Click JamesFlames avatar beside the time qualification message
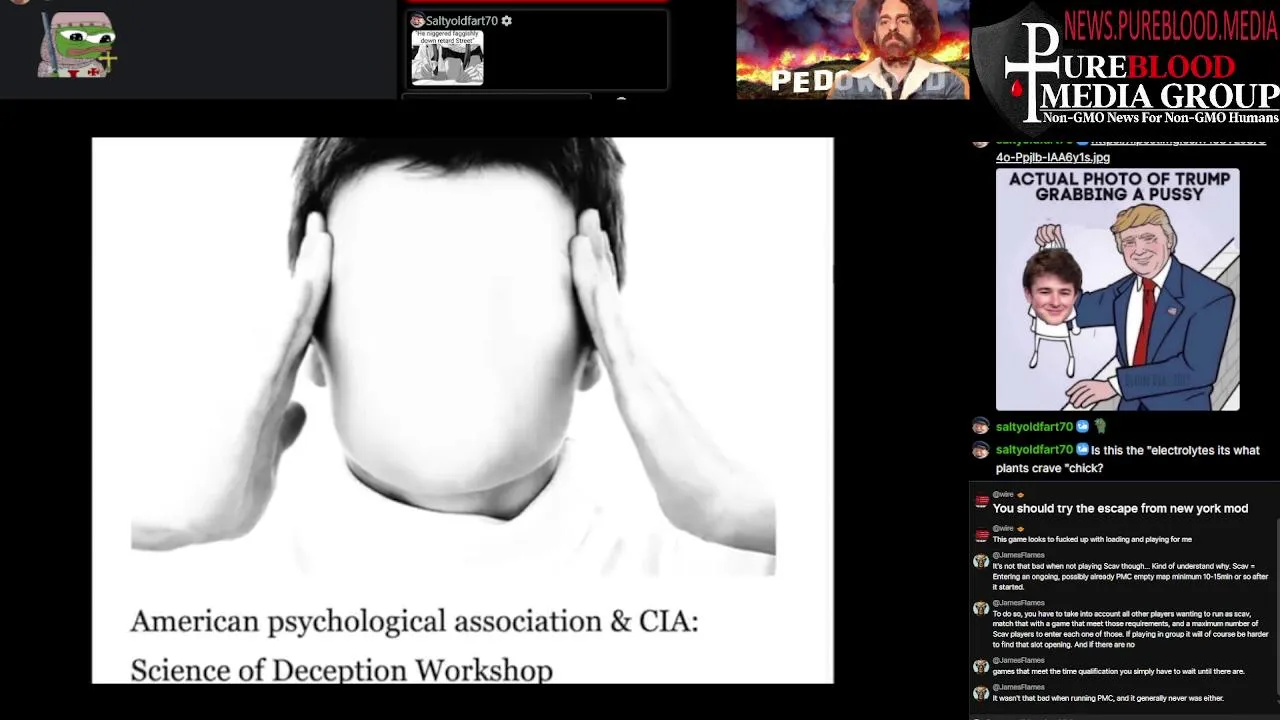 click(x=981, y=666)
